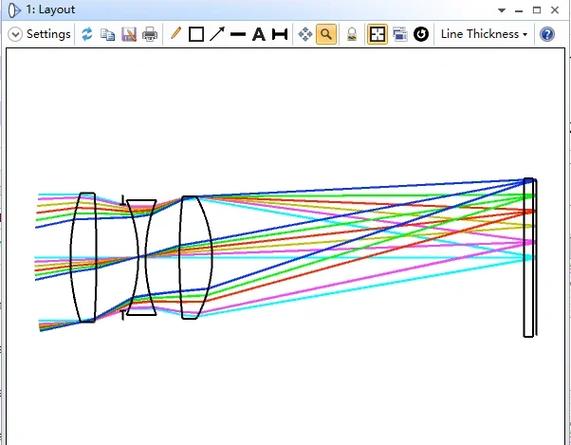This screenshot has width=571, height=445.
Task: Open the blue Help question icon
Action: [x=547, y=35]
